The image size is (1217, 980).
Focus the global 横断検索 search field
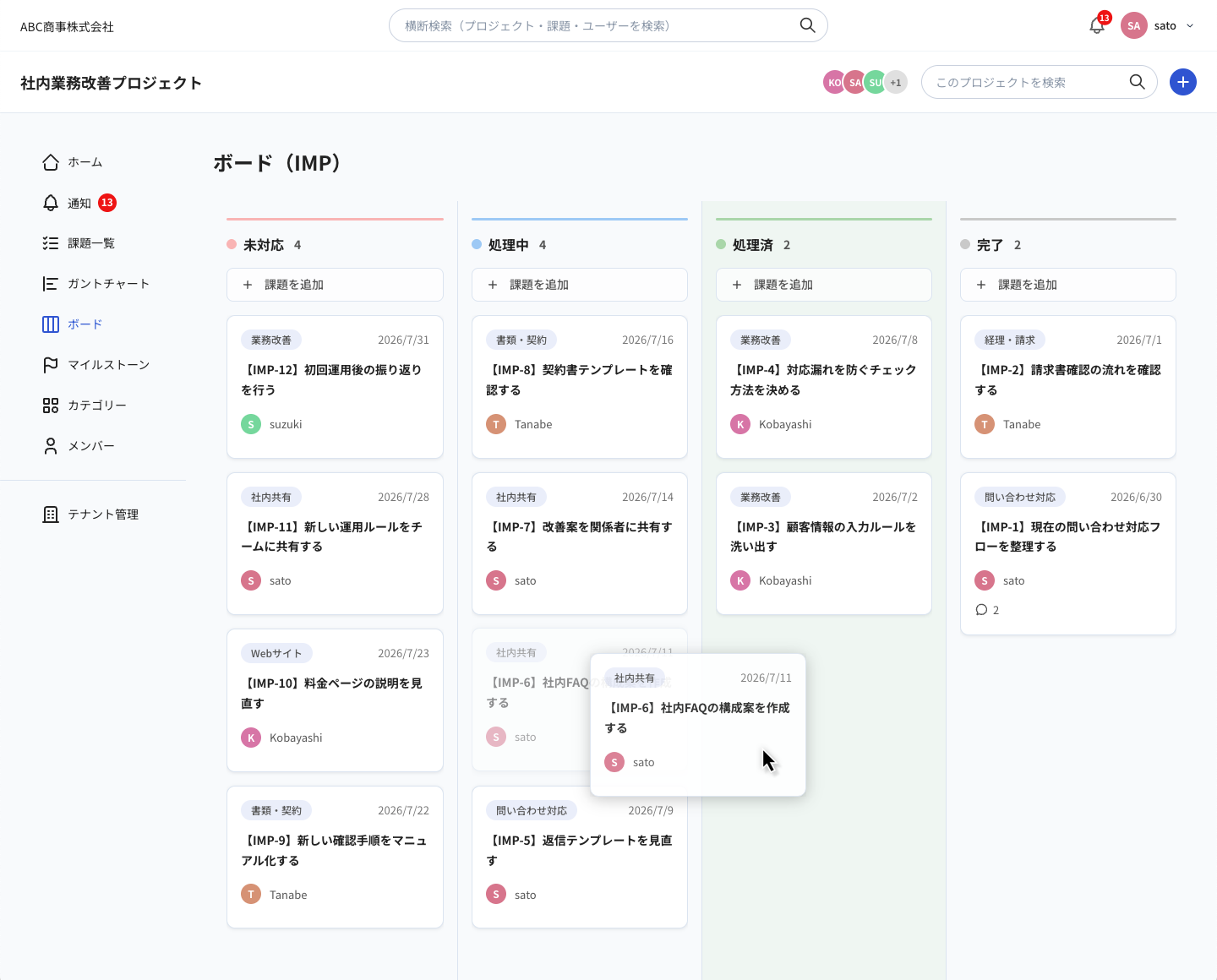tap(608, 25)
